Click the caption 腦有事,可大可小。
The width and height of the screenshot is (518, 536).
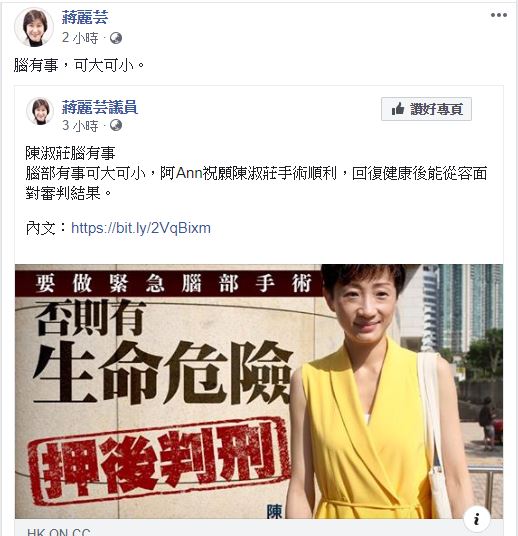point(79,65)
